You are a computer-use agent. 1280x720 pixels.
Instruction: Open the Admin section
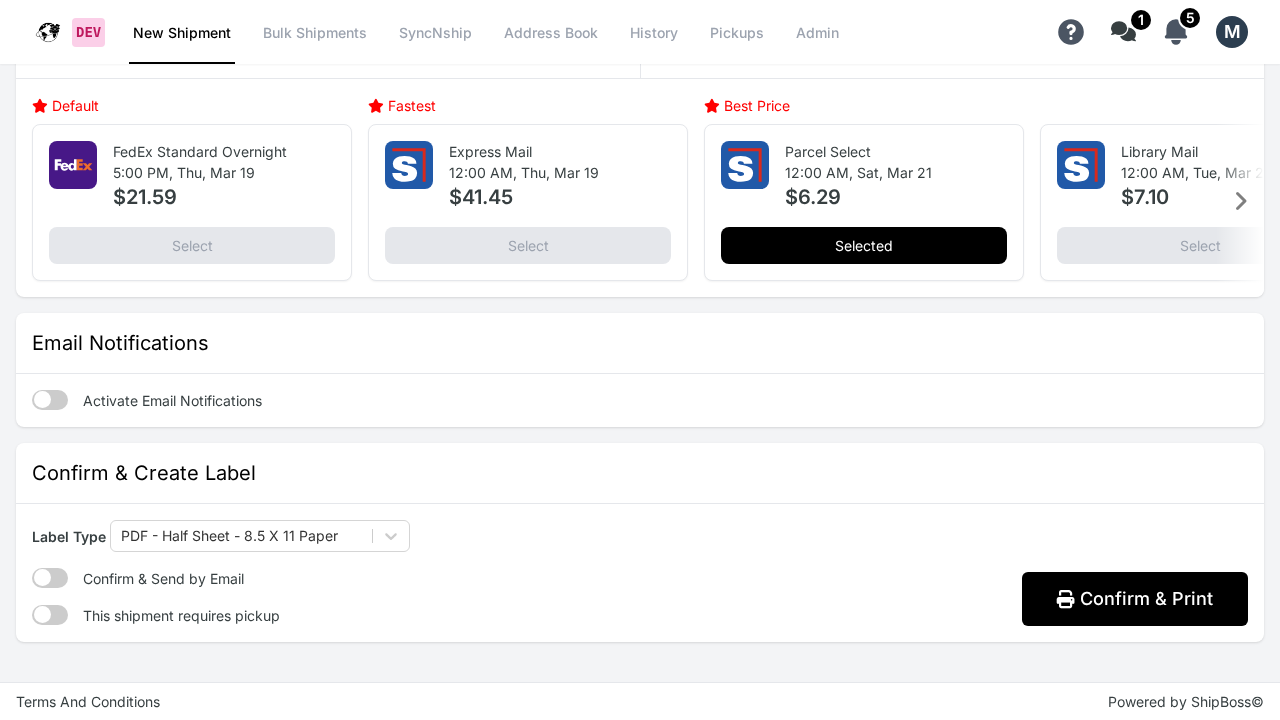[x=817, y=33]
